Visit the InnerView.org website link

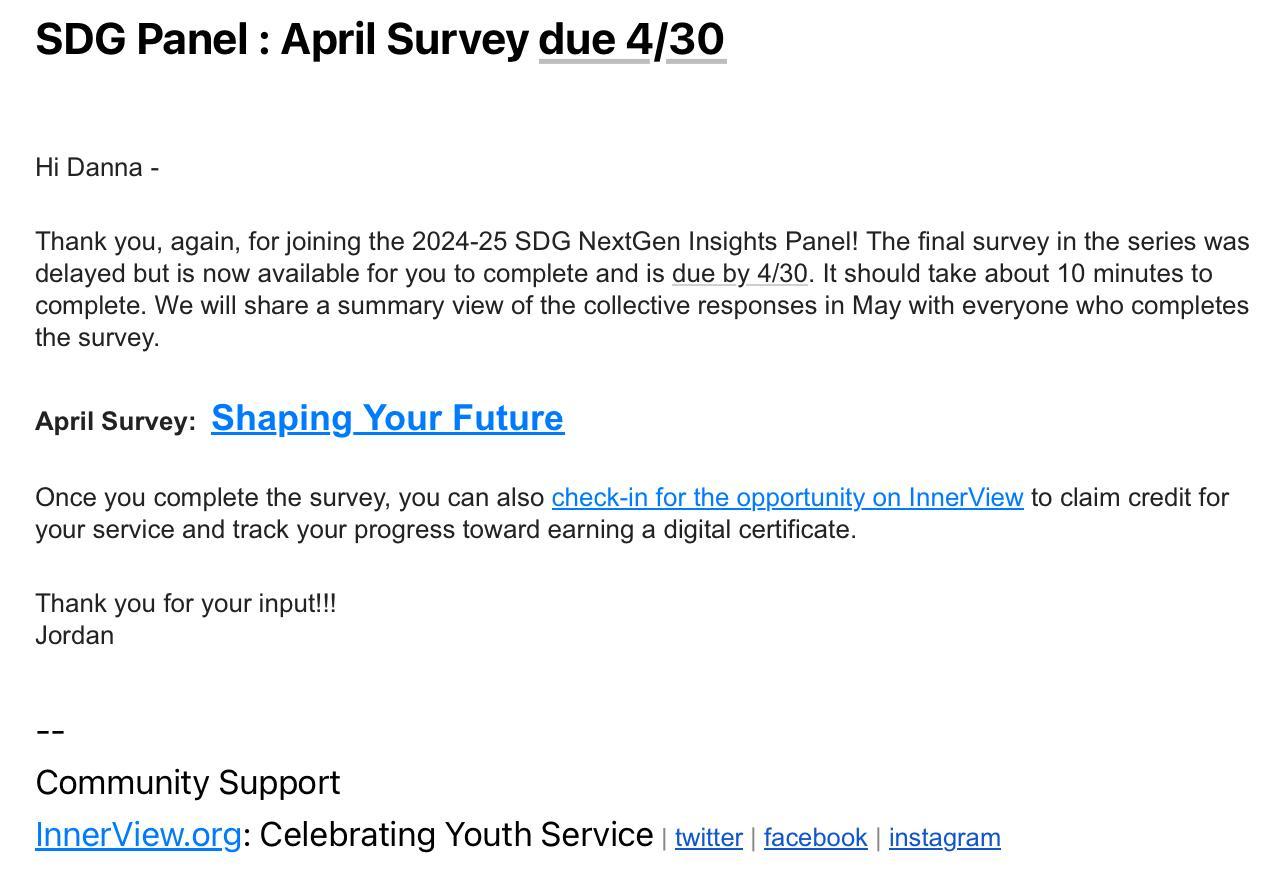138,835
